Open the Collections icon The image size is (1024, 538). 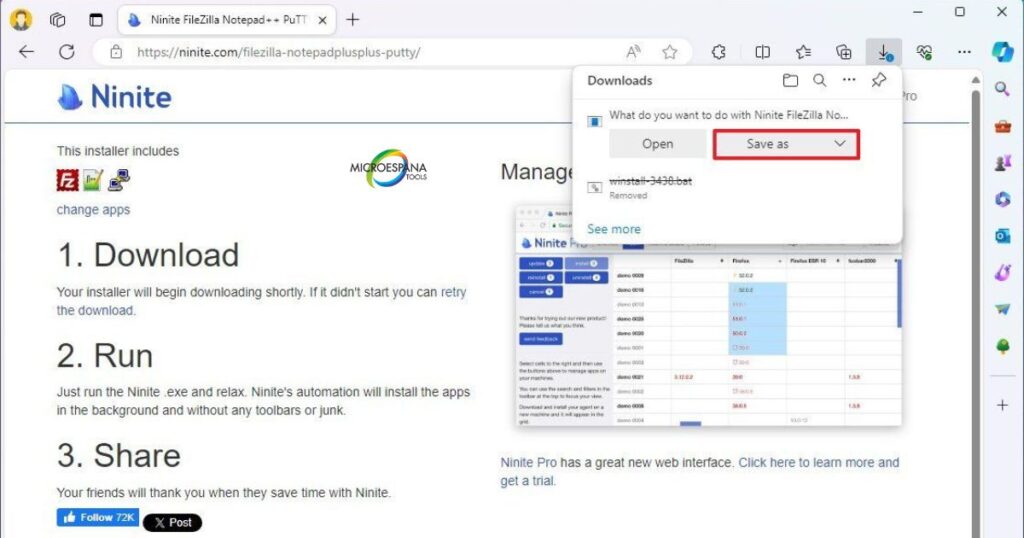844,52
